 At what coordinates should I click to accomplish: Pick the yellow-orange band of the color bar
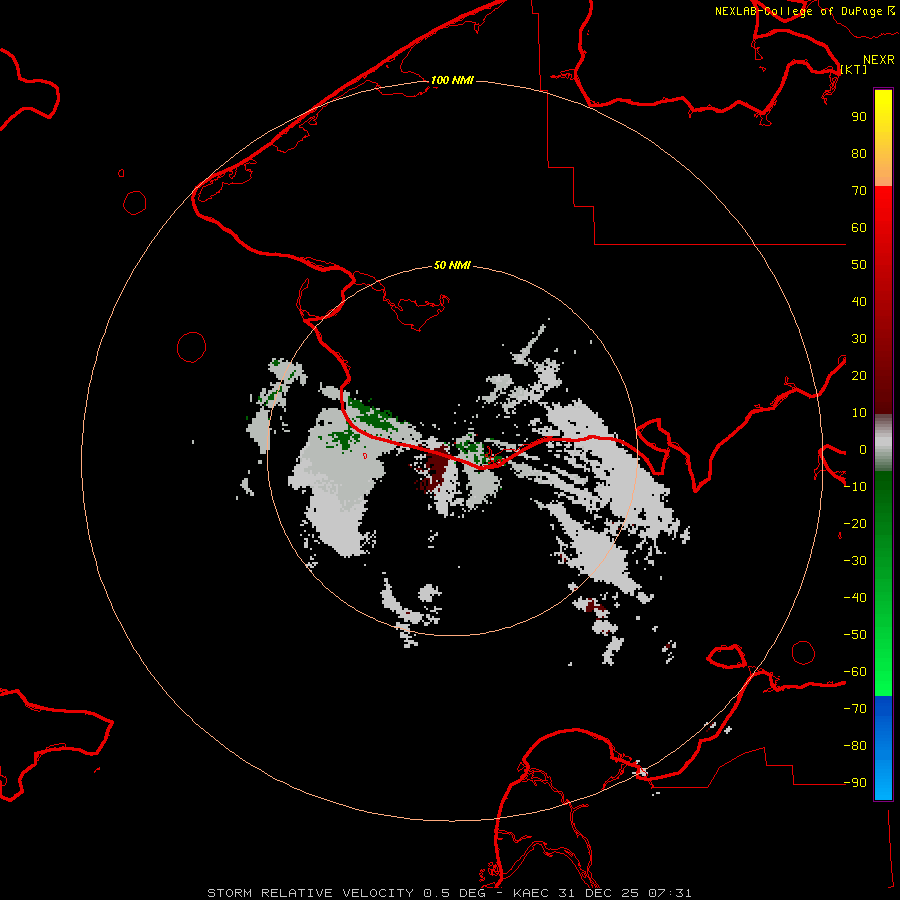pyautogui.click(x=883, y=138)
